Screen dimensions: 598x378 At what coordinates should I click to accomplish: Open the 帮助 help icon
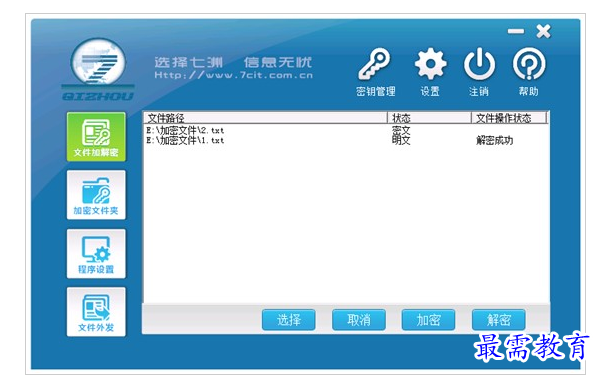click(x=529, y=72)
